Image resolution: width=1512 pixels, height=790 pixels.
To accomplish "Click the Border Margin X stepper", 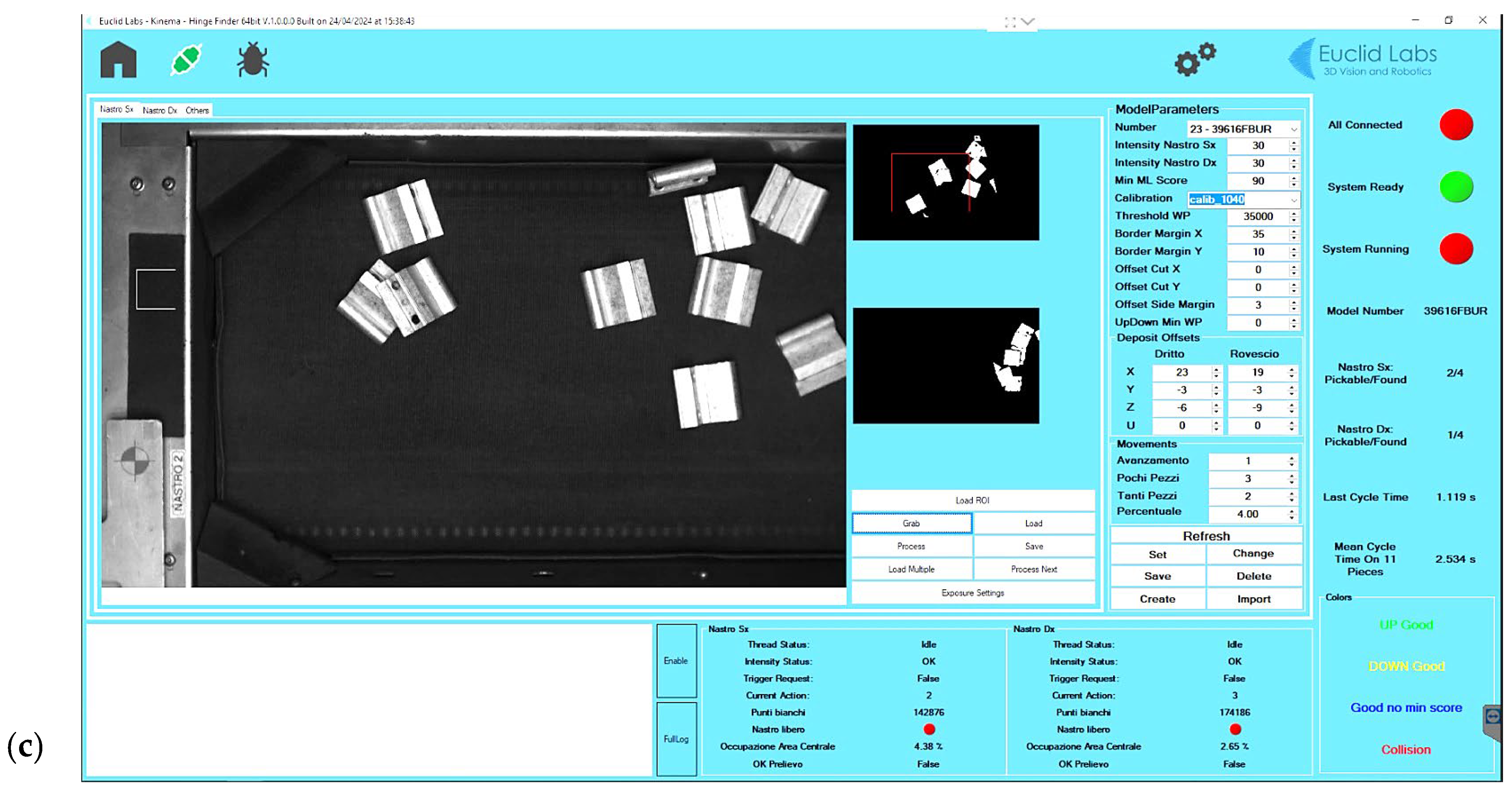I will [1293, 234].
